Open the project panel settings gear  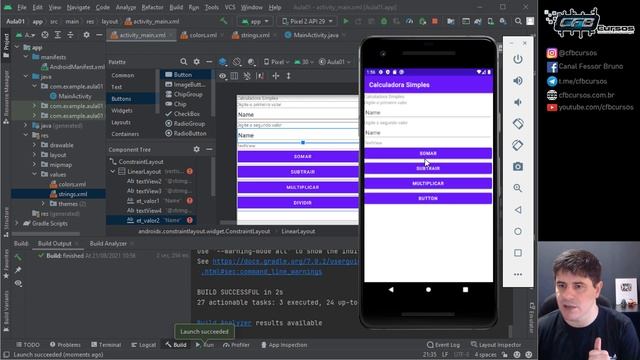pyautogui.click(x=86, y=35)
